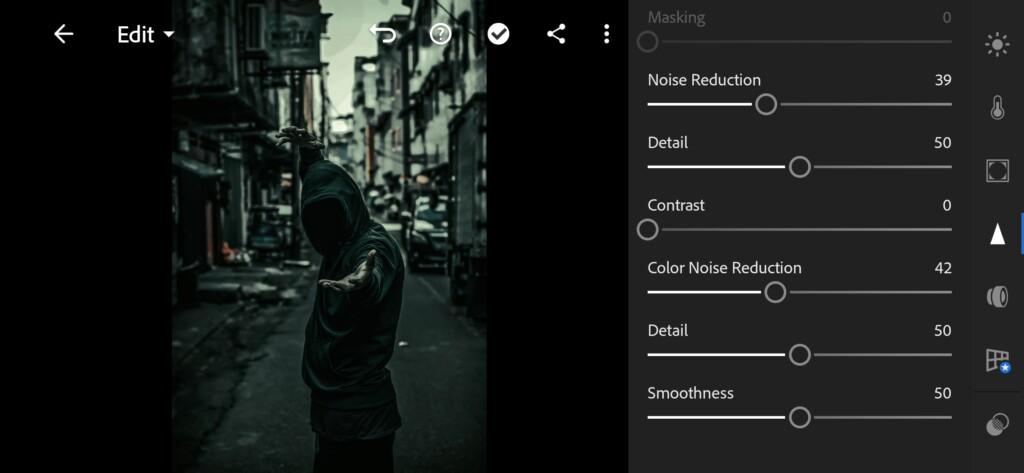Click the Noise Reduction value 39
The image size is (1024, 473).
[x=942, y=80]
